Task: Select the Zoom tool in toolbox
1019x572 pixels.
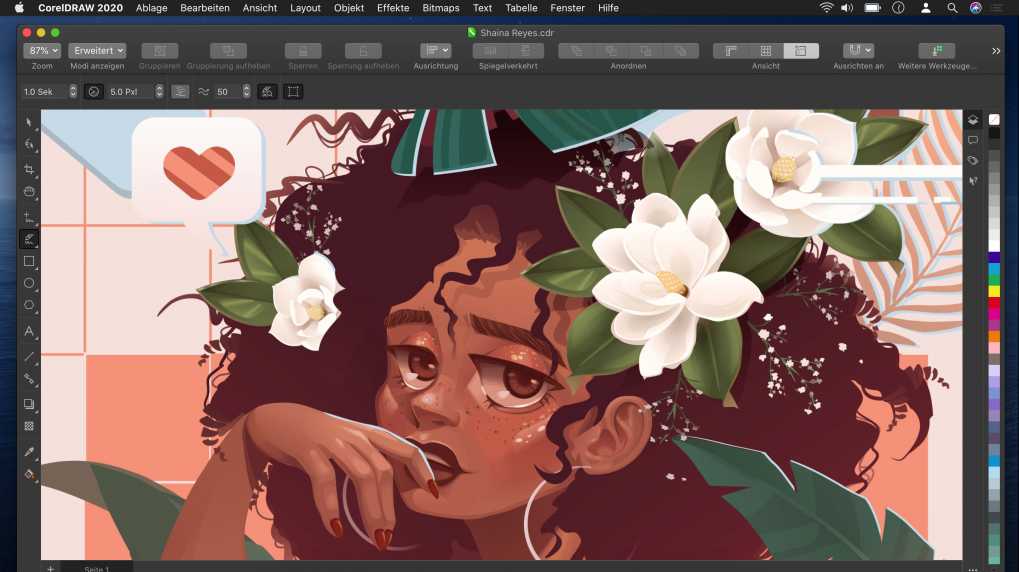Action: point(29,192)
